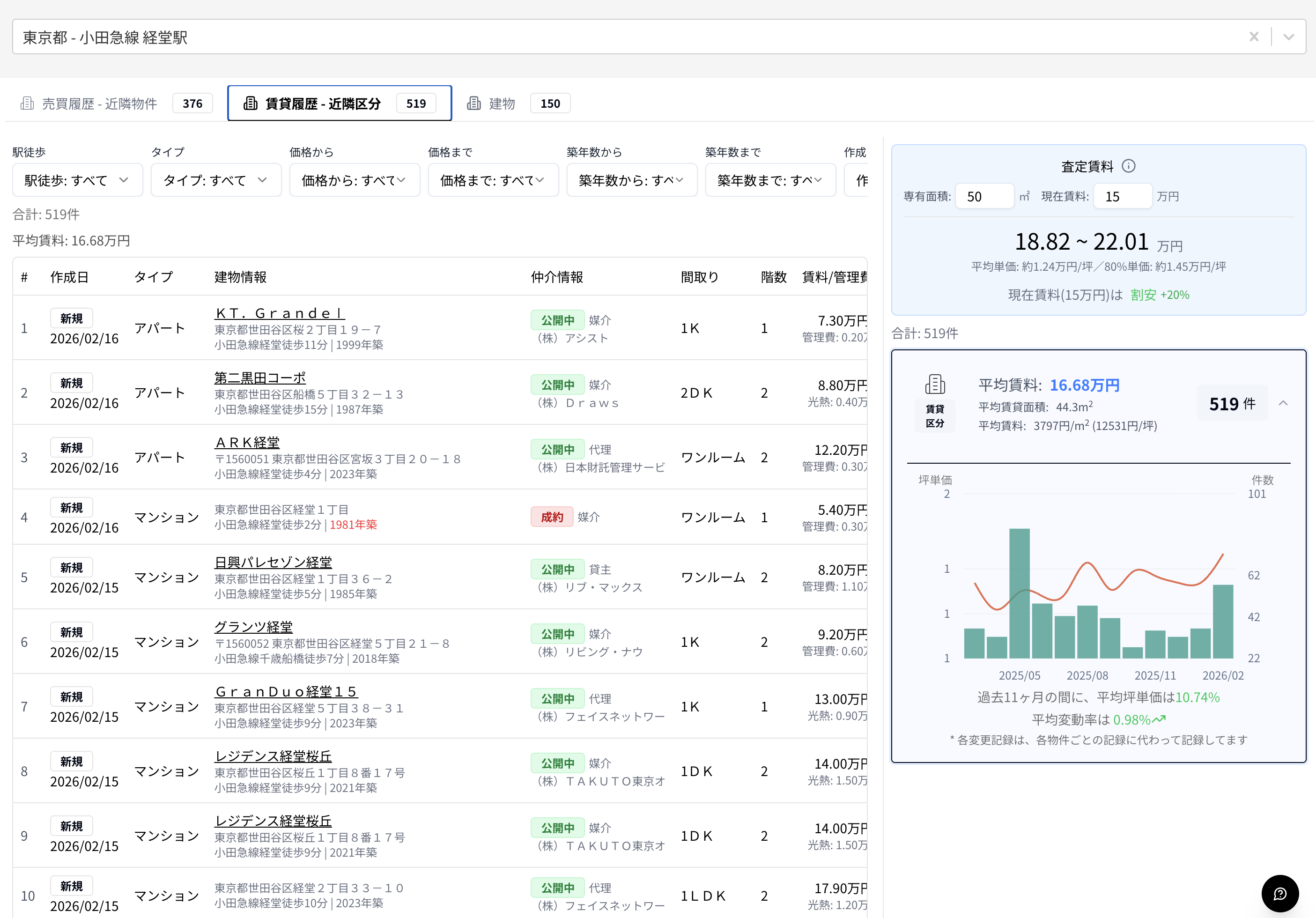
Task: Open the 駅徒歩 filter dropdown
Action: 77,179
